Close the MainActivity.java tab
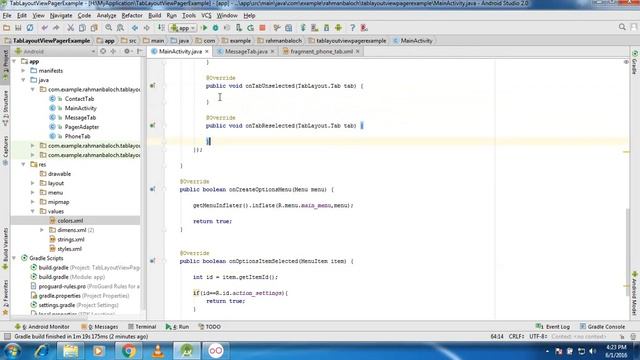 tap(207, 51)
